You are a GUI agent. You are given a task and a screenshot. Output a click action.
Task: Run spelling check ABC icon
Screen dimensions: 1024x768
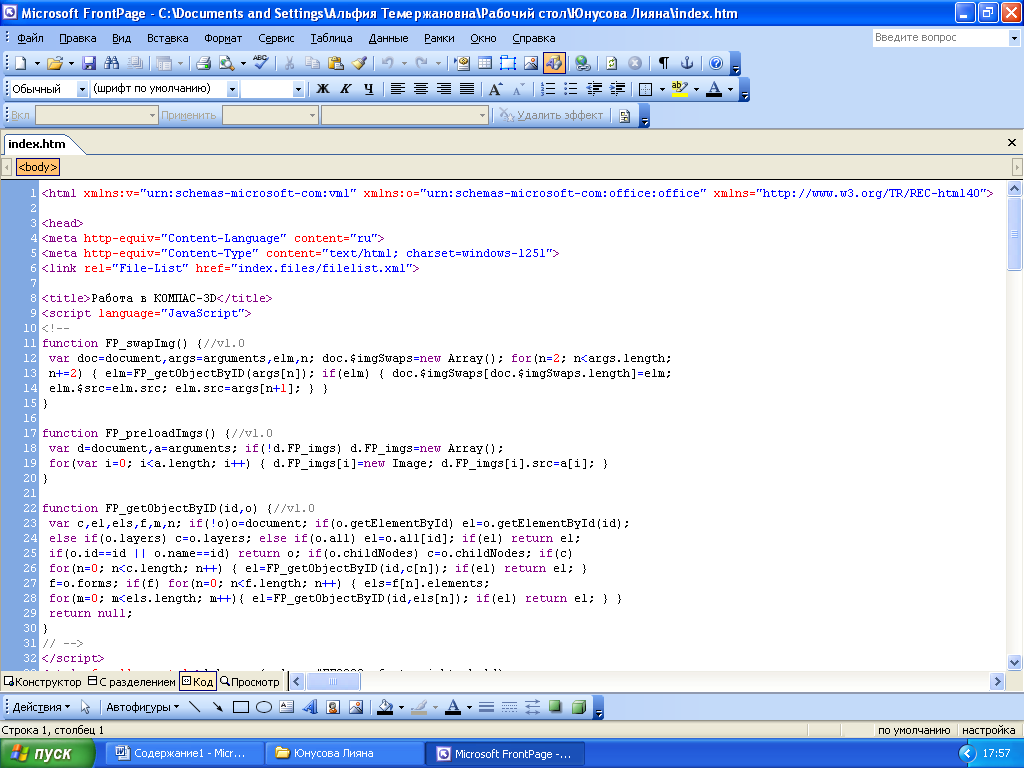[x=261, y=63]
